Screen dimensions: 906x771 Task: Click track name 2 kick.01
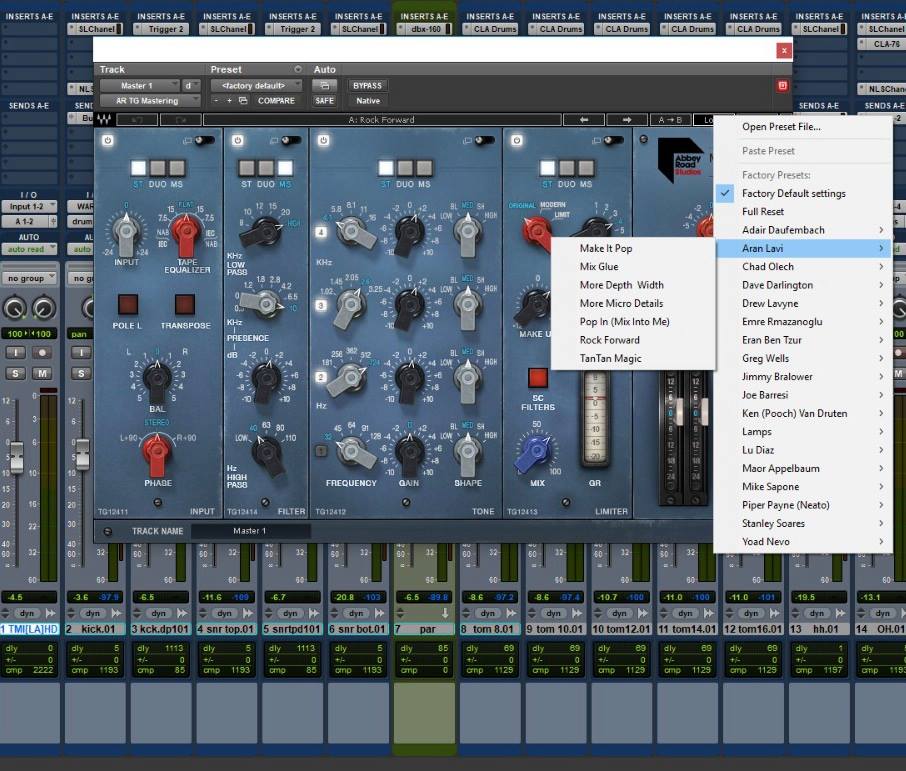click(x=95, y=629)
